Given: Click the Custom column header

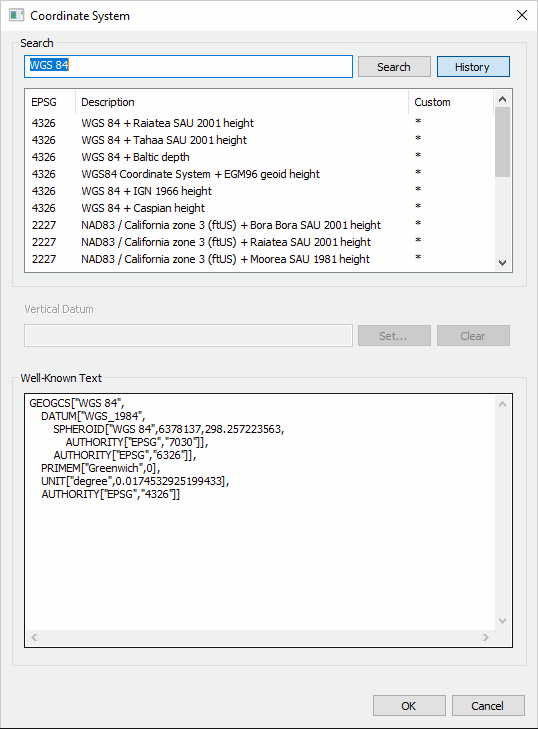Looking at the screenshot, I should click(451, 102).
